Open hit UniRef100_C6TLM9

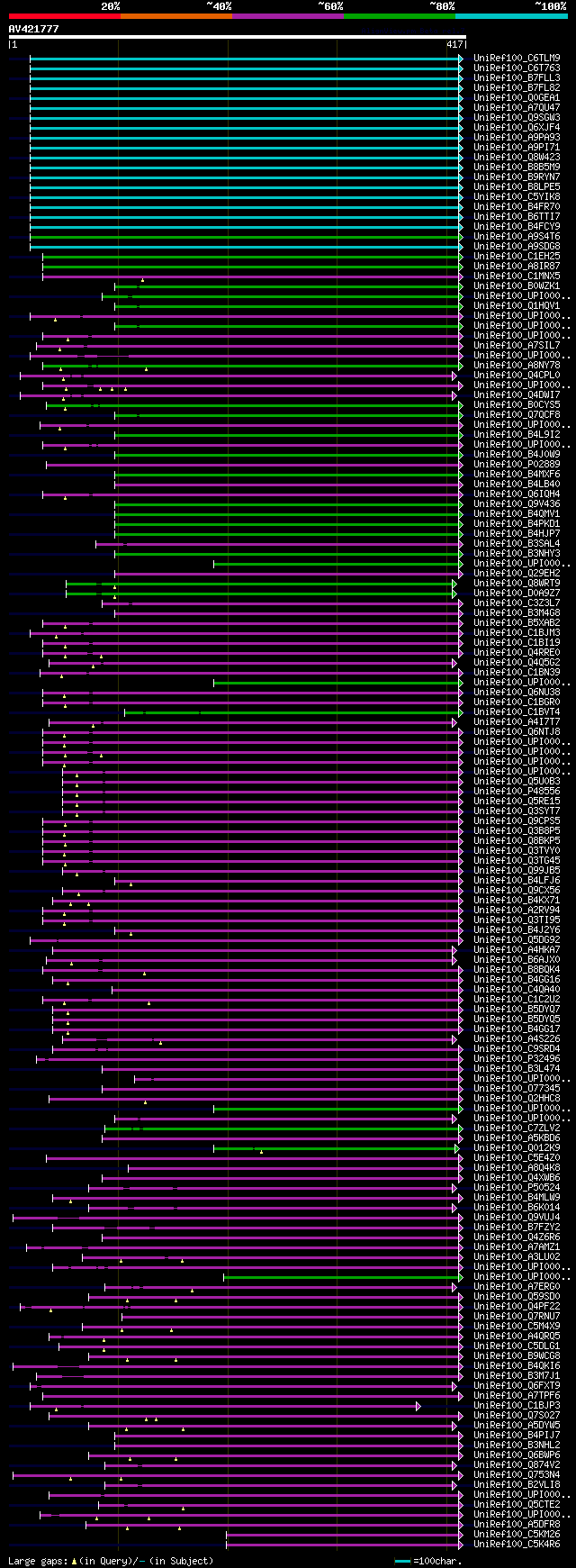(517, 59)
